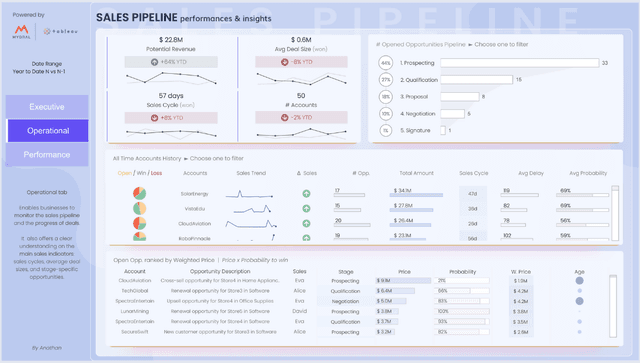
Task: Click the large age dot for CloudAviation
Action: pos(579,281)
